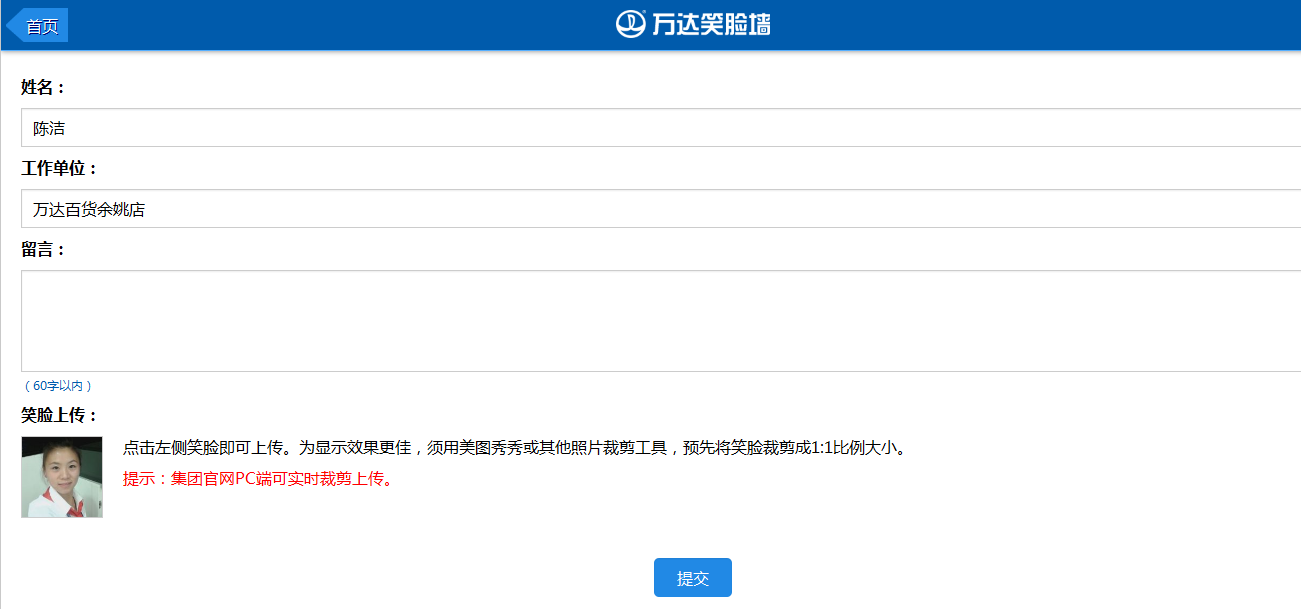Click the 点击左侧笑脸即可上传 instruction text
This screenshot has height=609, width=1301.
(516, 447)
